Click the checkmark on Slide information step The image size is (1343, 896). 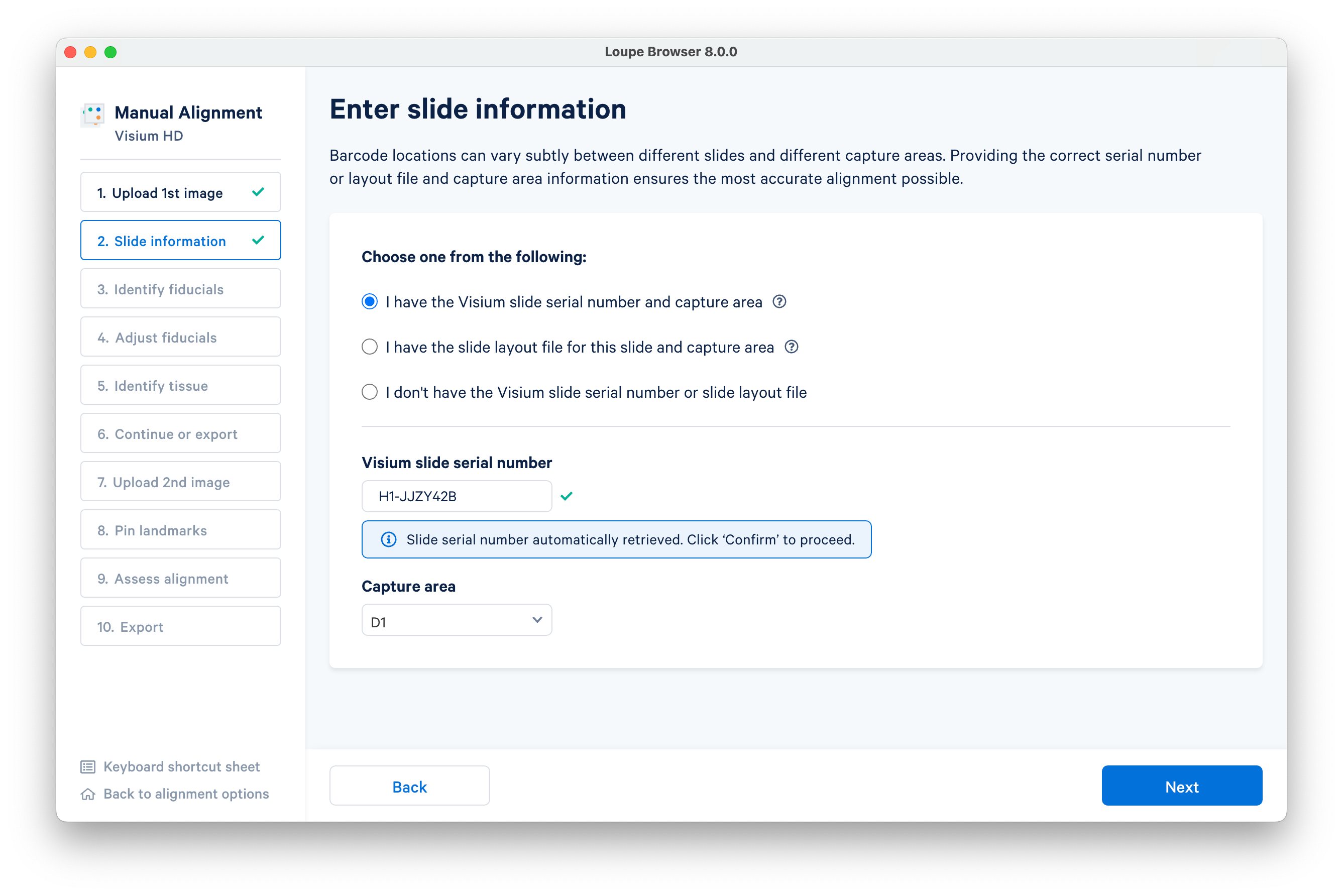click(x=258, y=240)
